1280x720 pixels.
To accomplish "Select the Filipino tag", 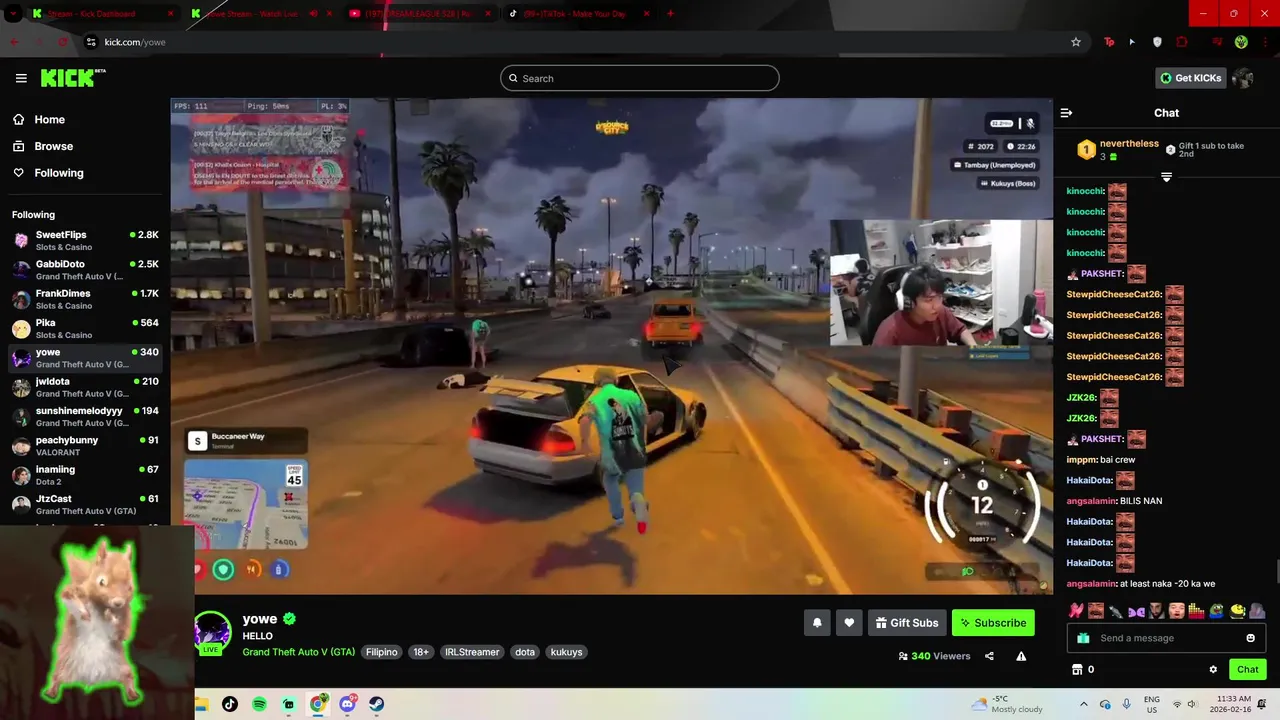I will tap(381, 652).
